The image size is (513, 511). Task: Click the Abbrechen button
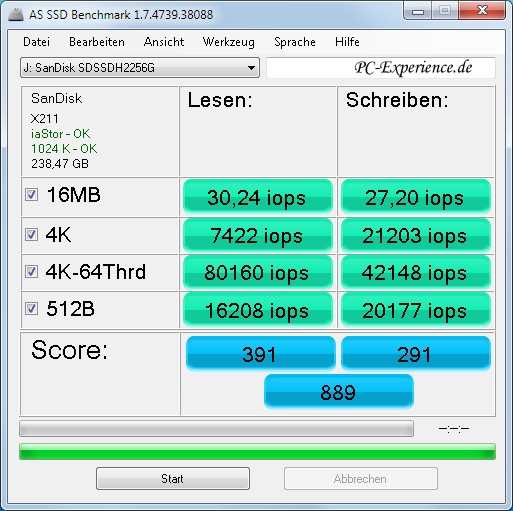tap(360, 479)
